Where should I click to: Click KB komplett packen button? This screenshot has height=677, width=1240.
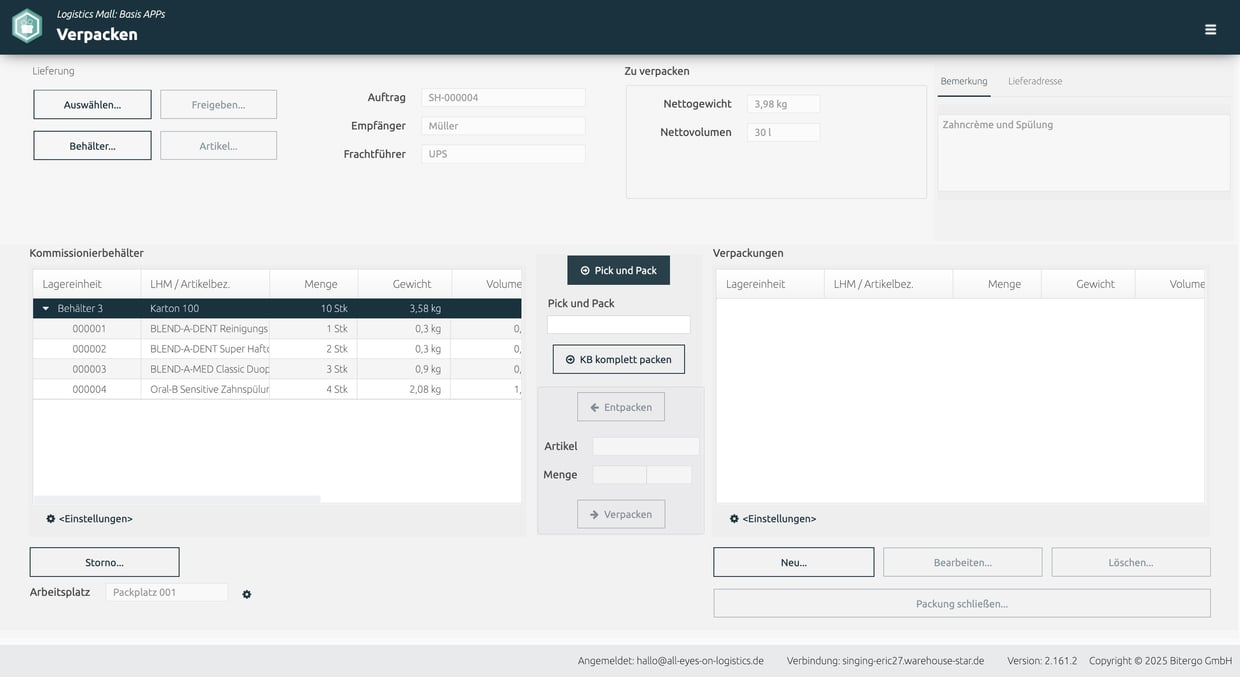click(618, 359)
